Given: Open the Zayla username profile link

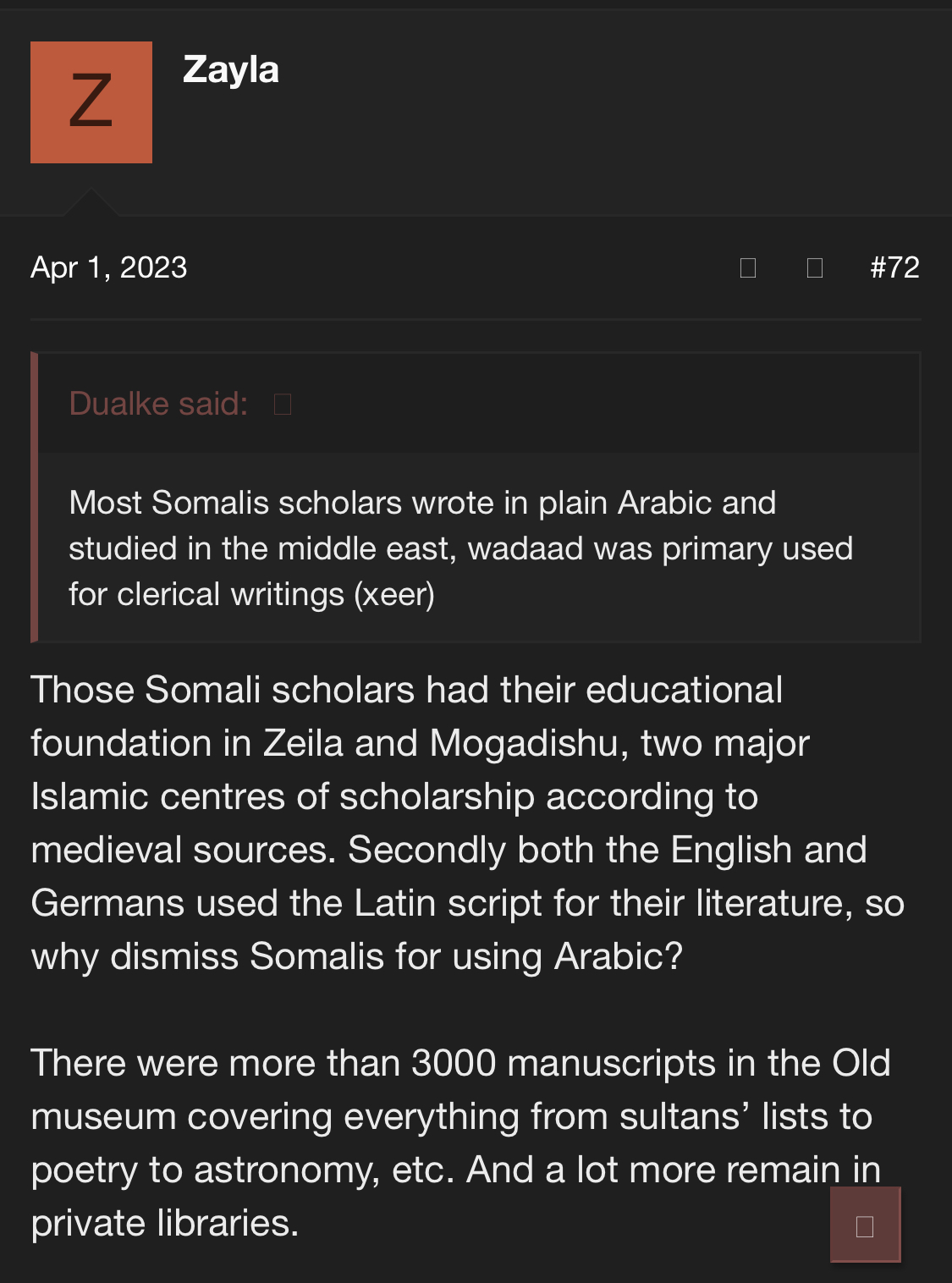Looking at the screenshot, I should point(231,69).
